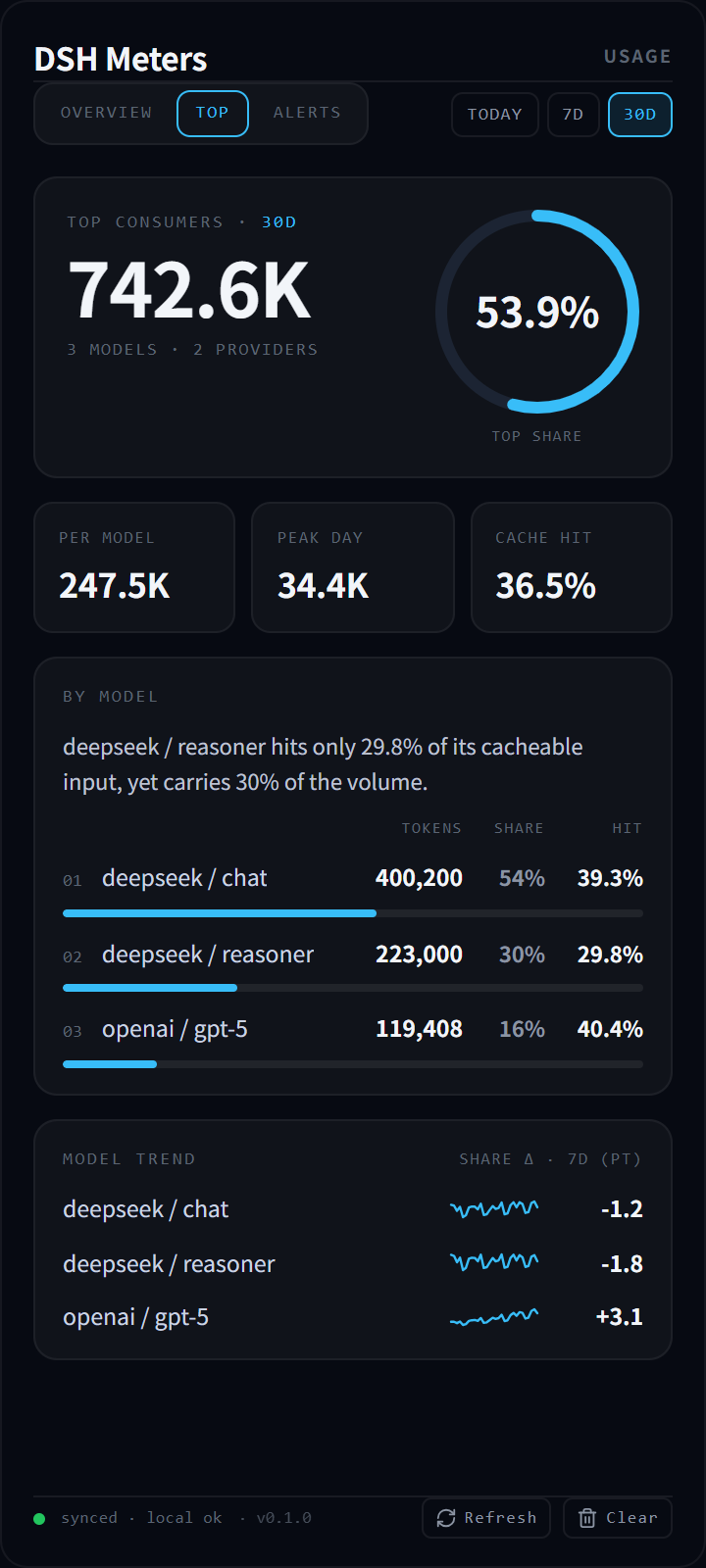Click the deepseek / chat usage bar
Screen dimensions: 706x1568
pos(353,913)
